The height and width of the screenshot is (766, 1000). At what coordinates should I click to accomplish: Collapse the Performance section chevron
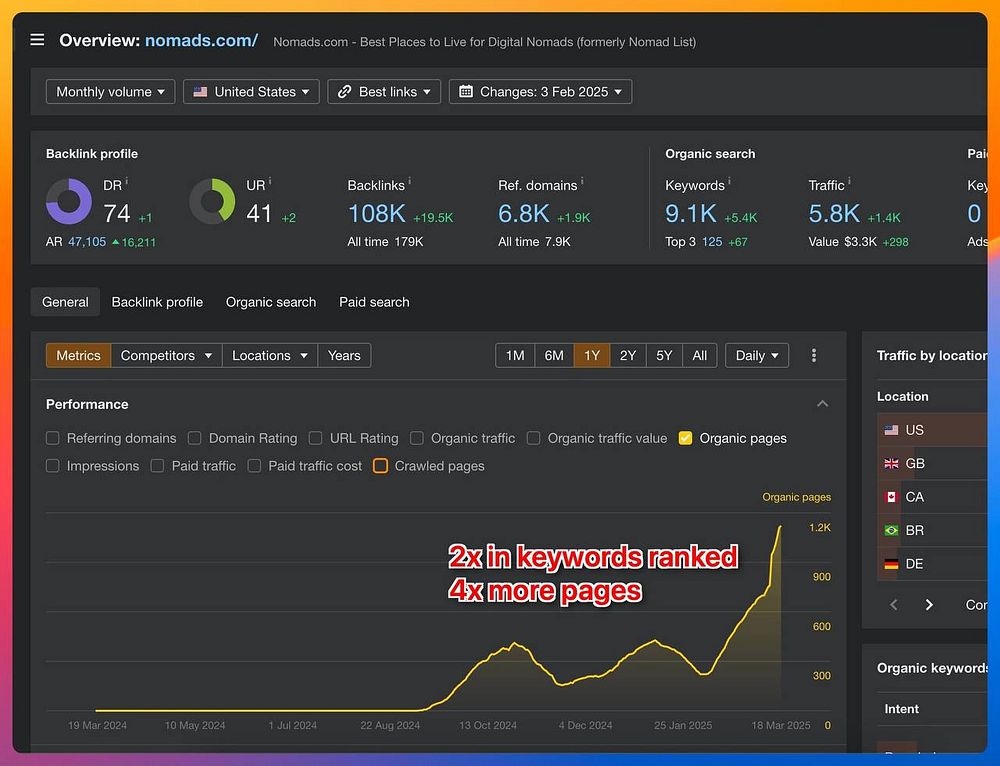coord(822,404)
